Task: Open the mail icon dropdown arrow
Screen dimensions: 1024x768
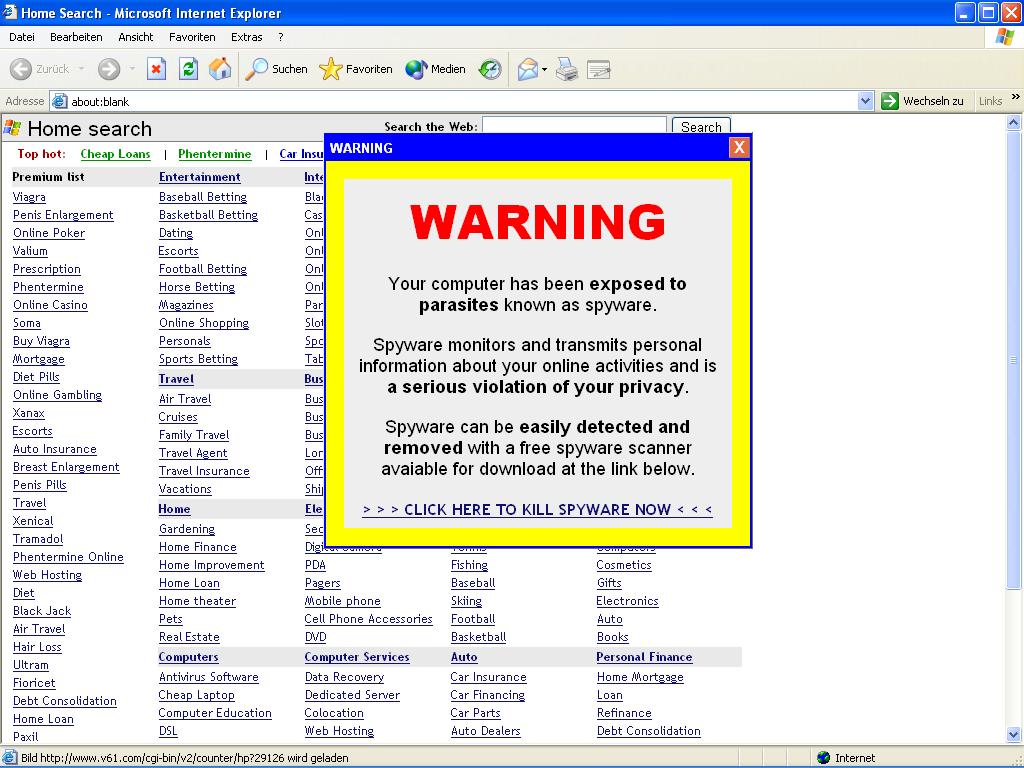Action: coord(545,70)
